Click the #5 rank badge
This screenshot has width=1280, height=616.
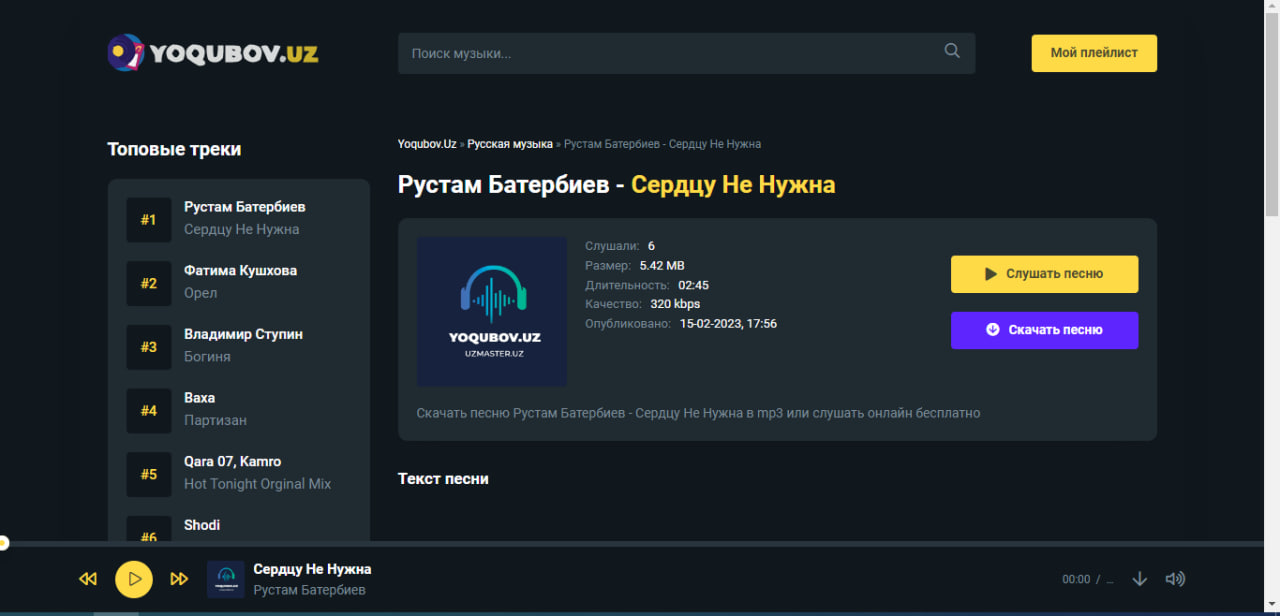pos(149,475)
